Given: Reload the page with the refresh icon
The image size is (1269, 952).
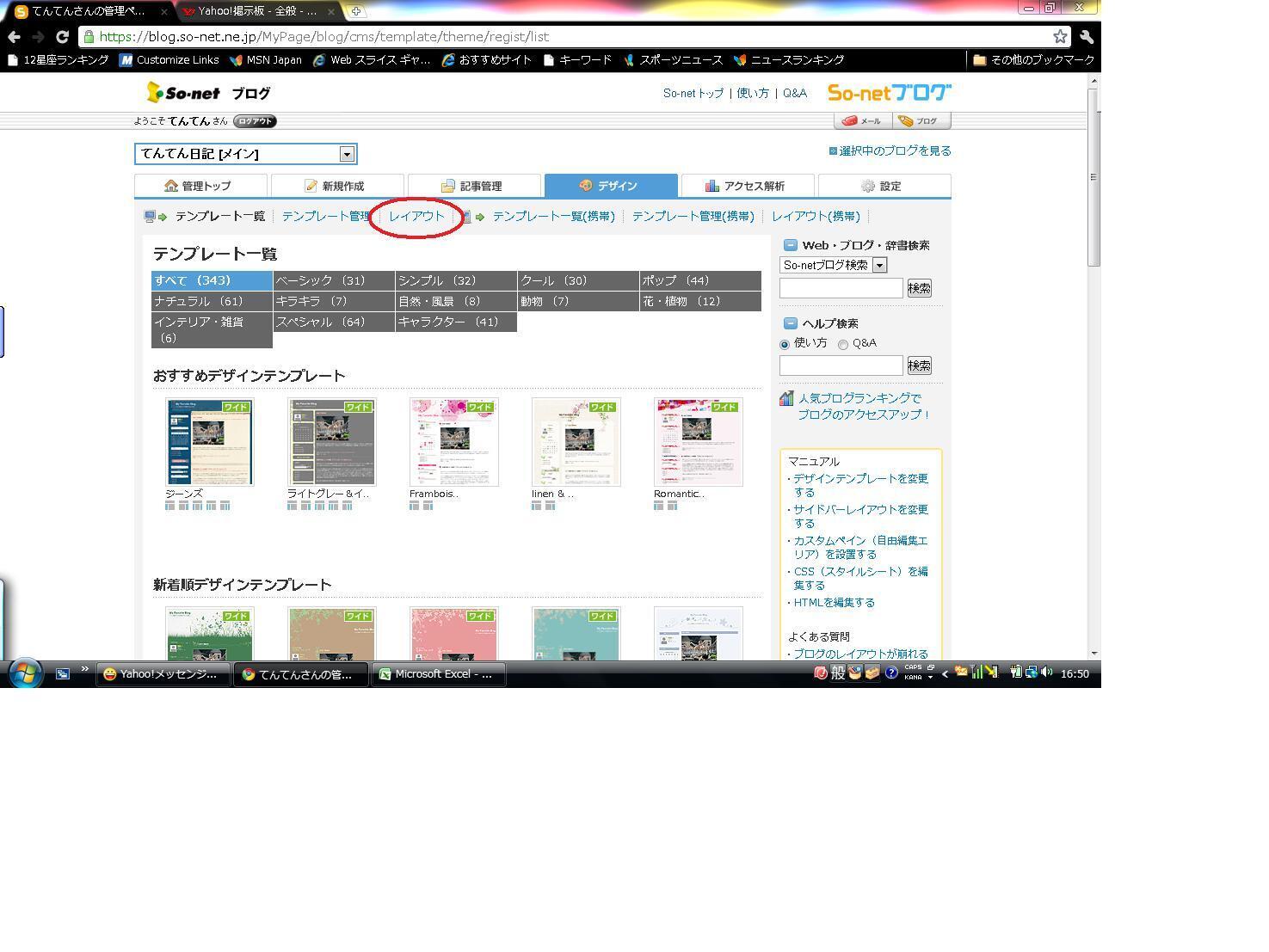Looking at the screenshot, I should point(62,37).
